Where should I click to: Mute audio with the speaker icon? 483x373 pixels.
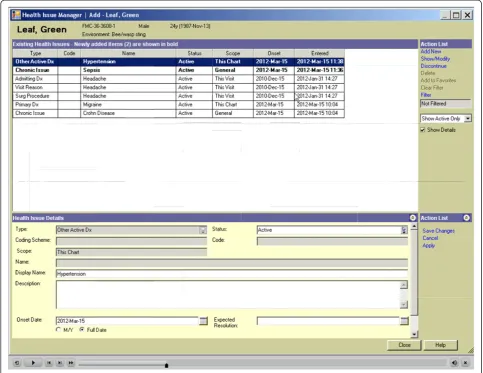(454, 363)
